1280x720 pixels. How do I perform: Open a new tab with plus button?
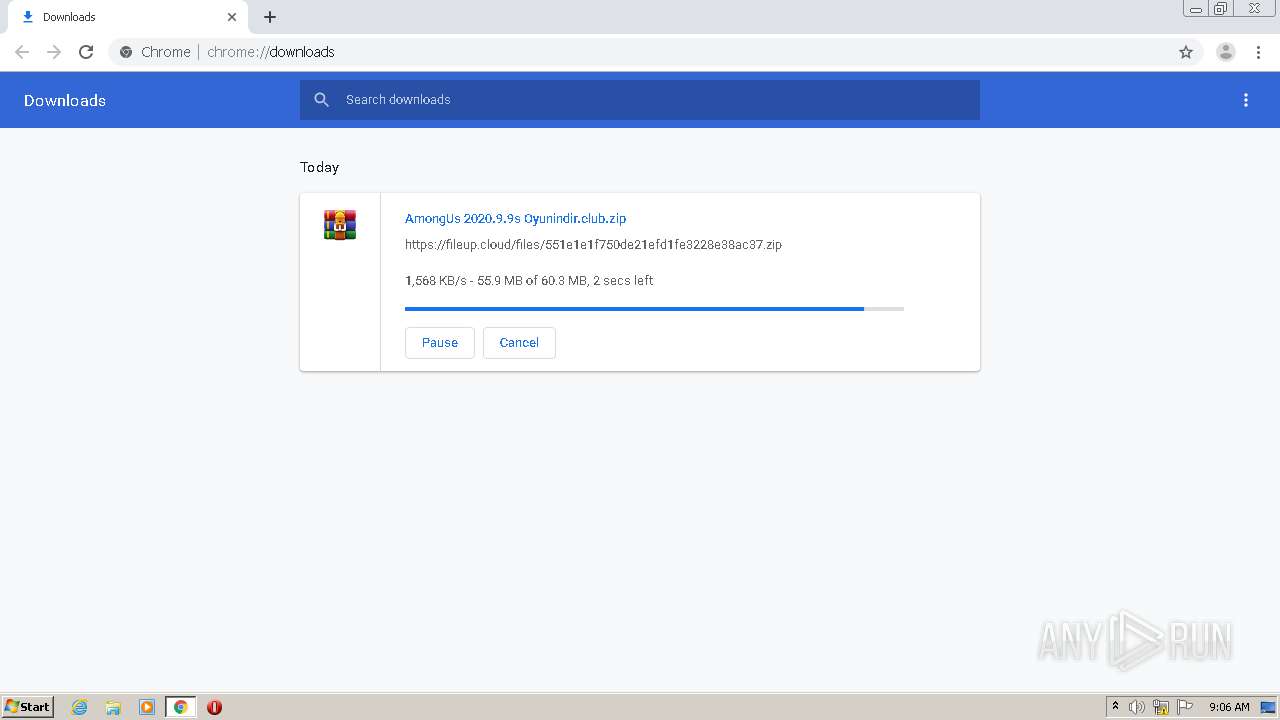(x=270, y=17)
